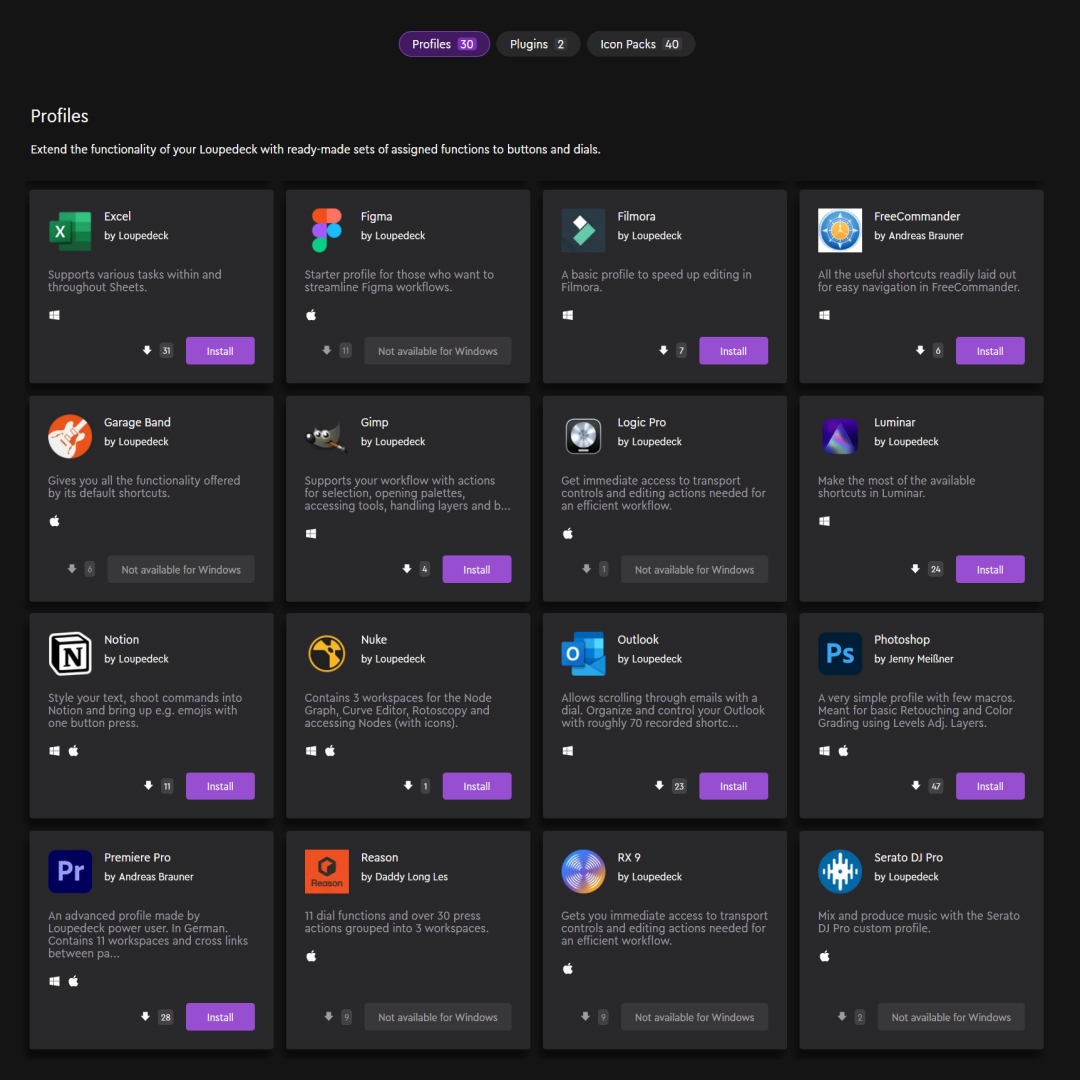The height and width of the screenshot is (1080, 1080).
Task: Click the Excel app icon
Action: (x=70, y=231)
